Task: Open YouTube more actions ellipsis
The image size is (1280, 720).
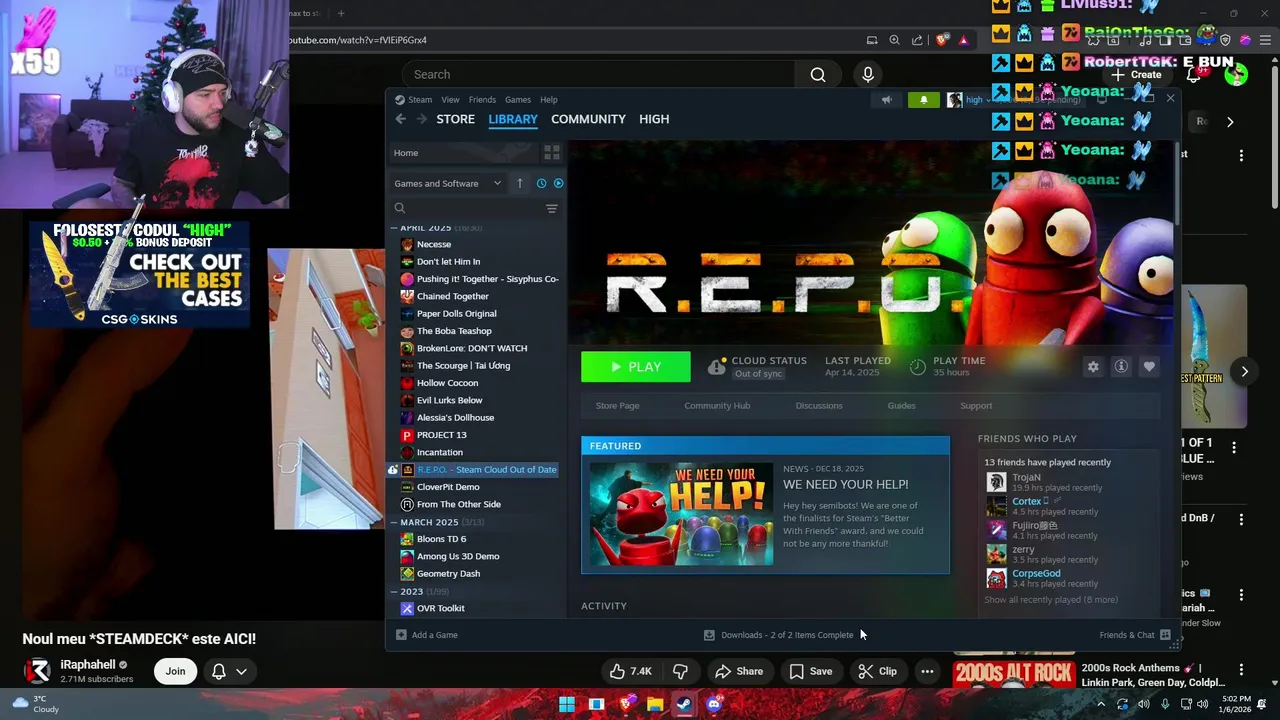Action: 927,671
